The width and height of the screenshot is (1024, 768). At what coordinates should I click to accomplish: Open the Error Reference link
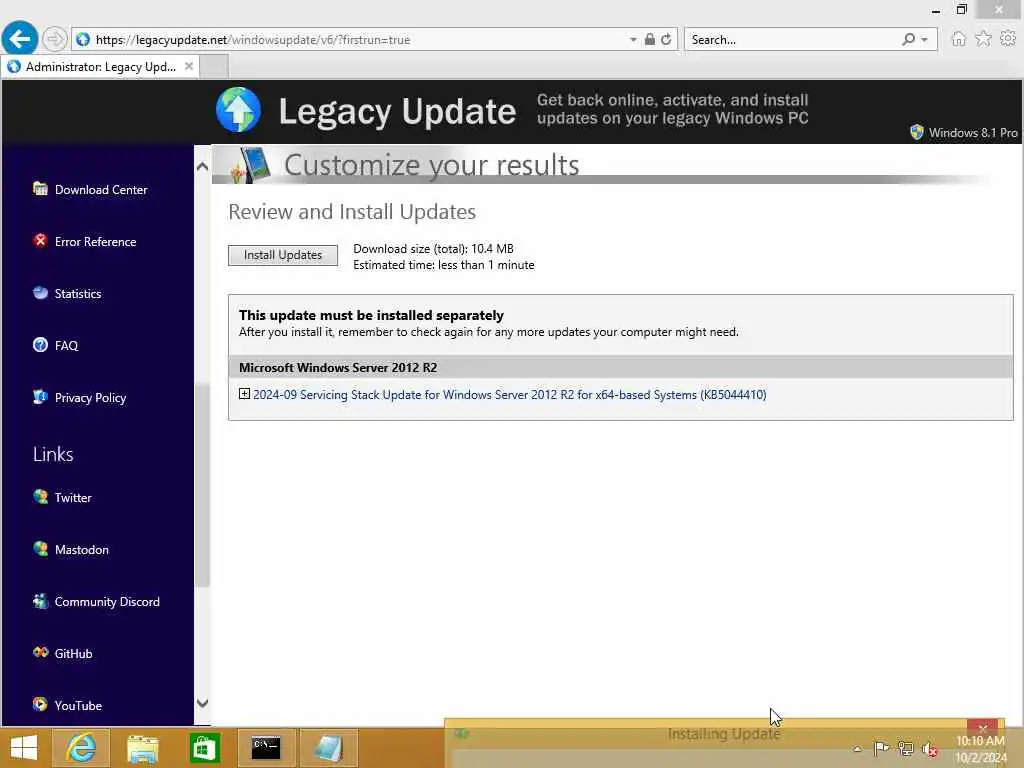(95, 242)
